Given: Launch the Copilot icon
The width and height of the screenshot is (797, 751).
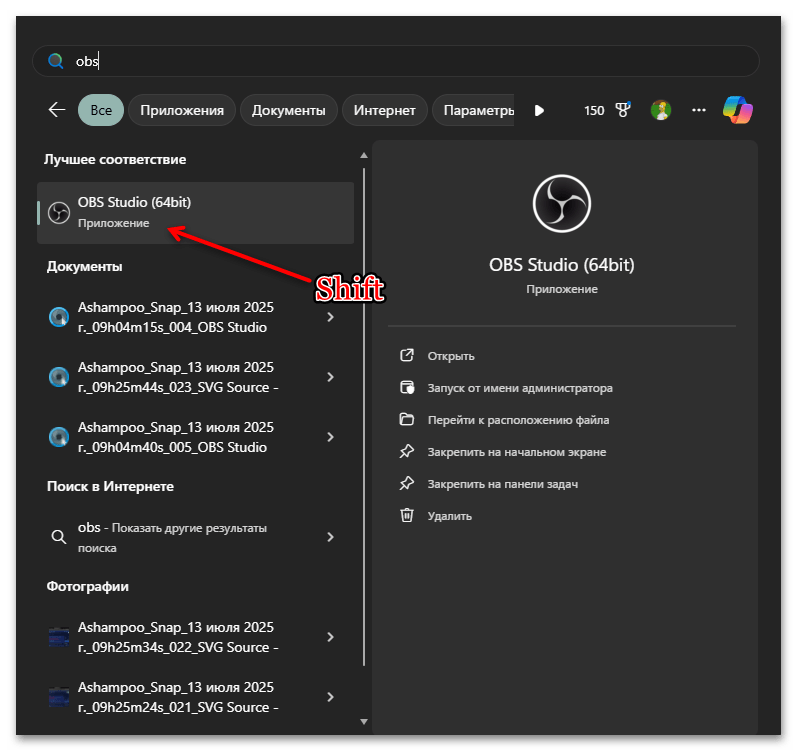Looking at the screenshot, I should click(738, 110).
